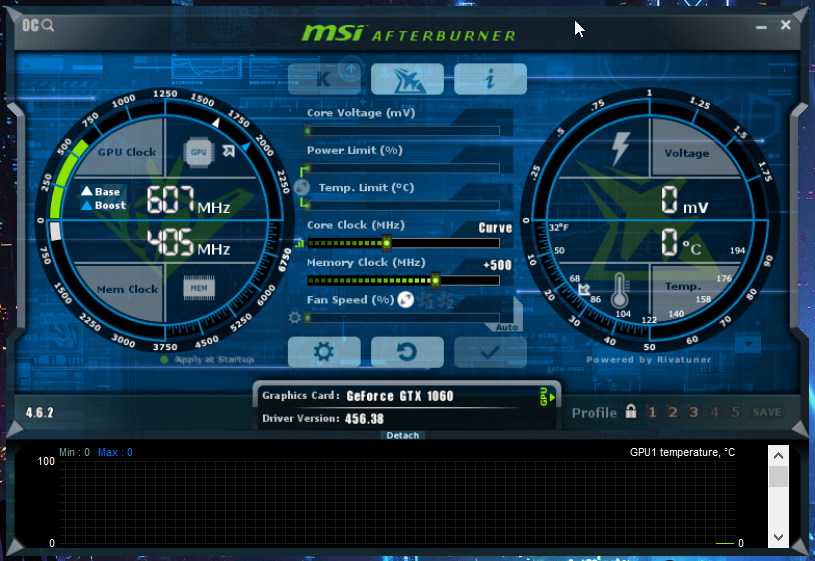815x561 pixels.
Task: Click the monitoring graph scrollbar thumb
Action: (778, 476)
